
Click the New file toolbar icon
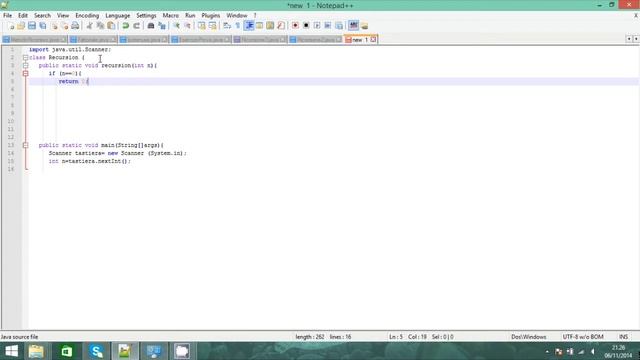coord(11,26)
